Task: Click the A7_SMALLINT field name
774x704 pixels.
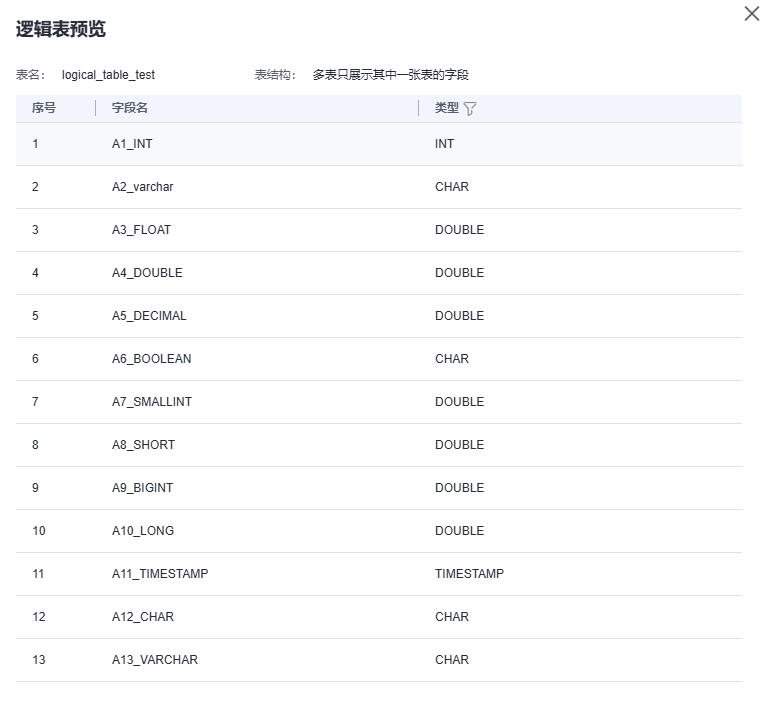Action: pos(152,402)
